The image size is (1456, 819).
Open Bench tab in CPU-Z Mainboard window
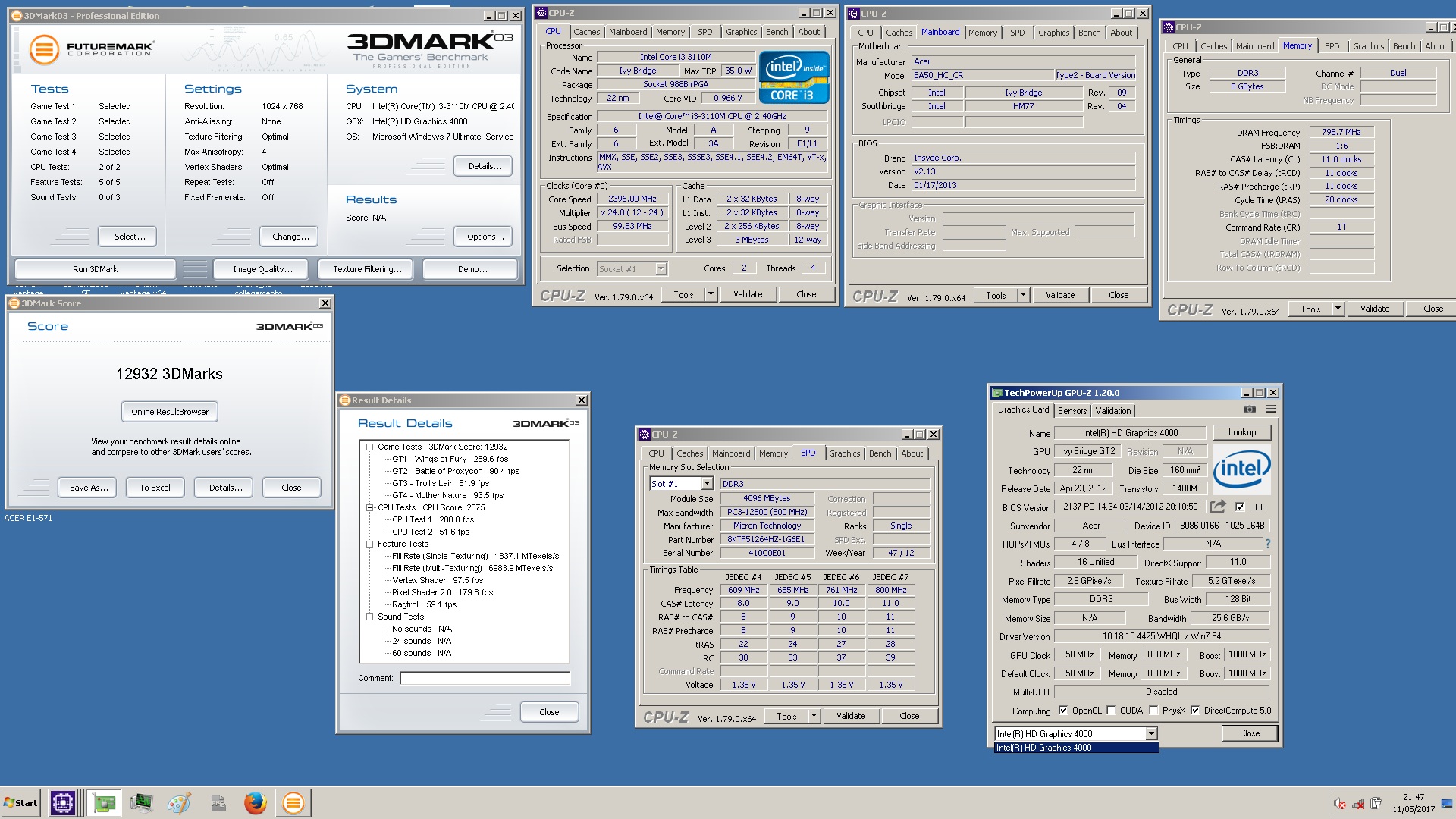[x=1089, y=33]
